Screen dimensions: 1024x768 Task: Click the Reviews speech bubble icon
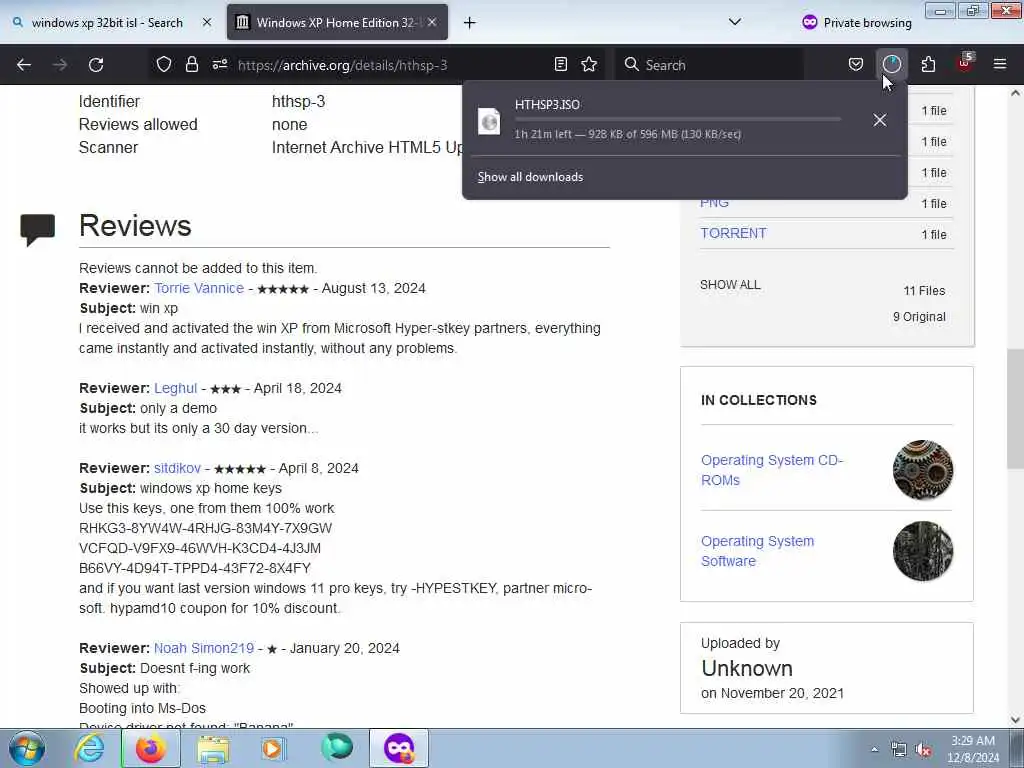click(x=37, y=229)
